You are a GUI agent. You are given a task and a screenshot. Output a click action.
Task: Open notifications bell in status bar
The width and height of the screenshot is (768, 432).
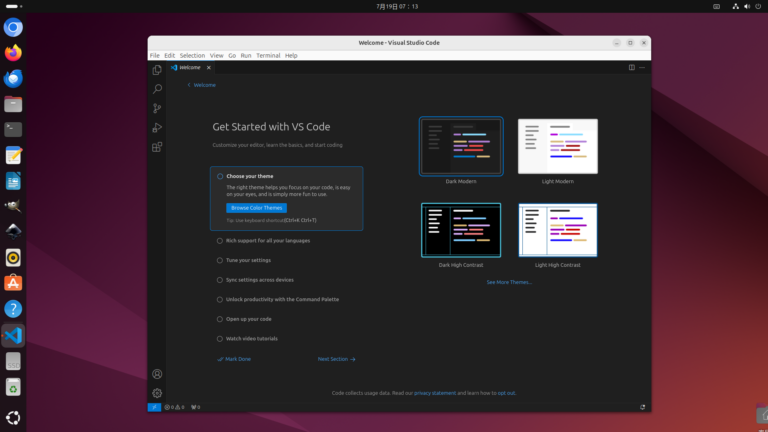[642, 407]
